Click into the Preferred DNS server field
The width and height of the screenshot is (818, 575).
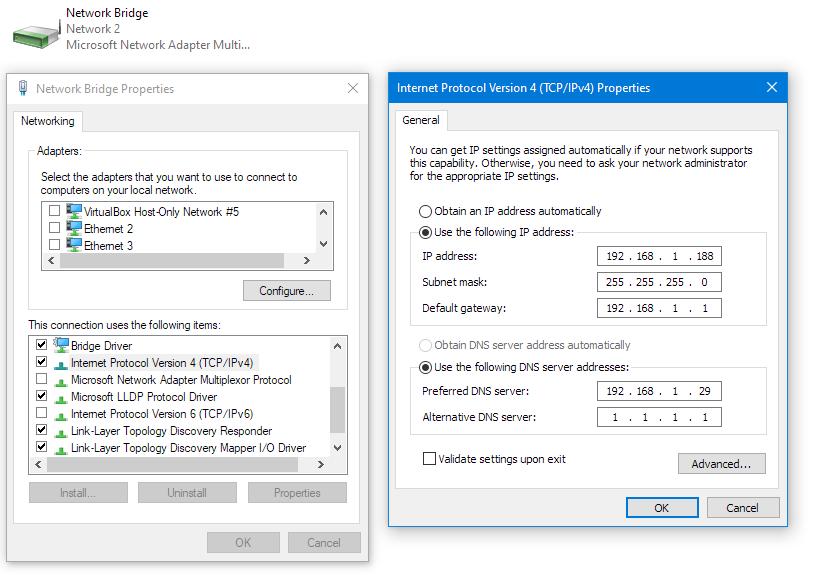tap(659, 391)
